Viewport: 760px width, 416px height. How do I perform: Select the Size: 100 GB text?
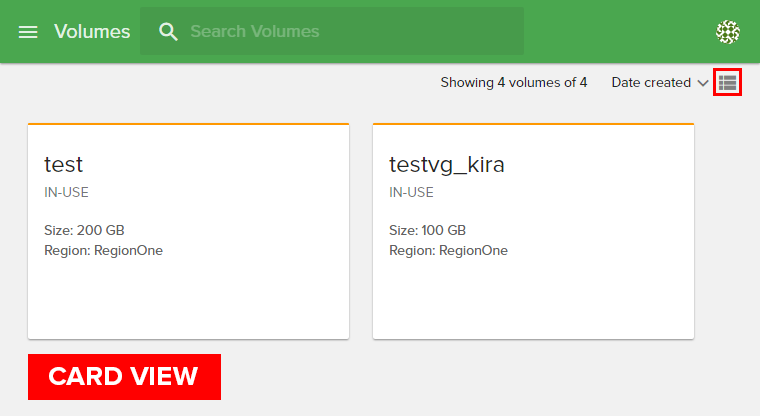(x=428, y=230)
